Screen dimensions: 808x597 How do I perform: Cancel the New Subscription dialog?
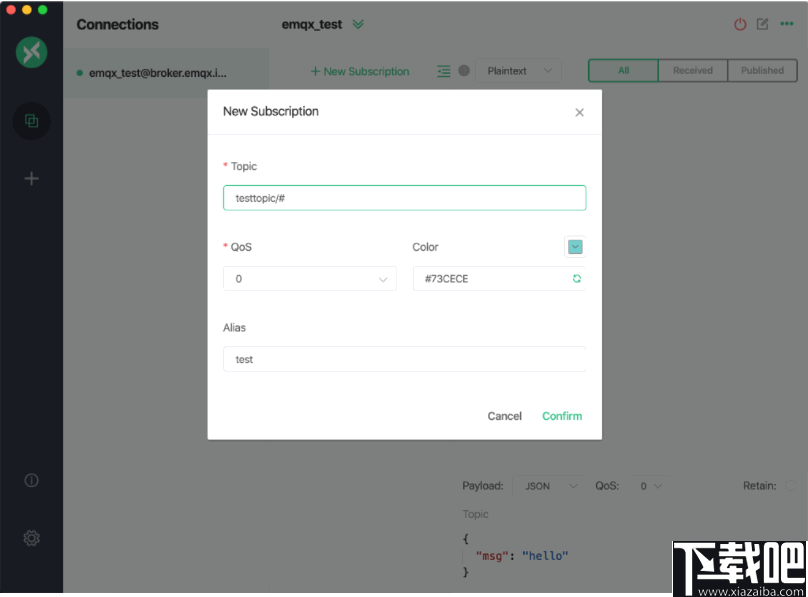504,416
